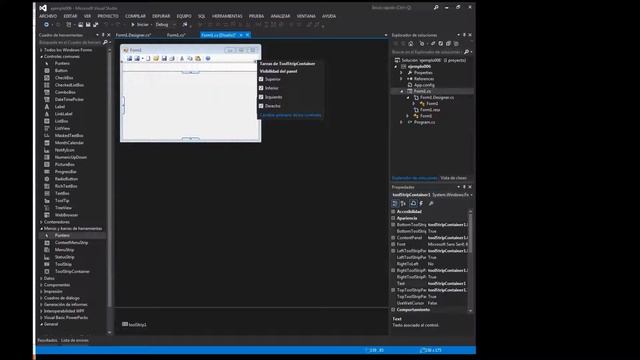Choose the ComboBox control in the toolbox
Screen dimensions: 640x360
click(65, 92)
